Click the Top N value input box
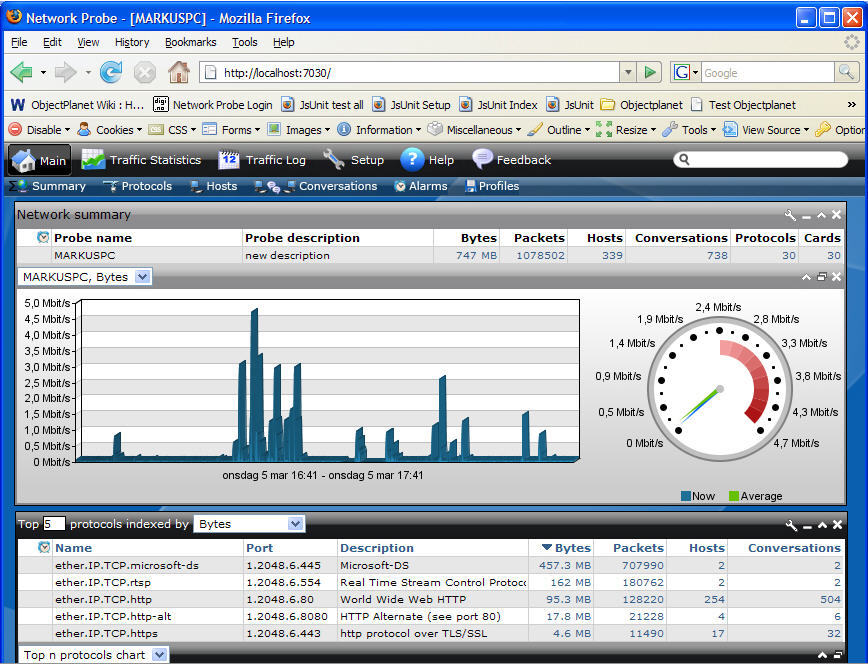 52,523
